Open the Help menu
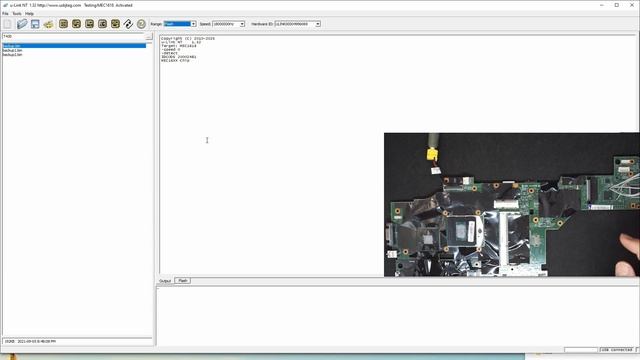The width and height of the screenshot is (640, 360). [x=29, y=13]
